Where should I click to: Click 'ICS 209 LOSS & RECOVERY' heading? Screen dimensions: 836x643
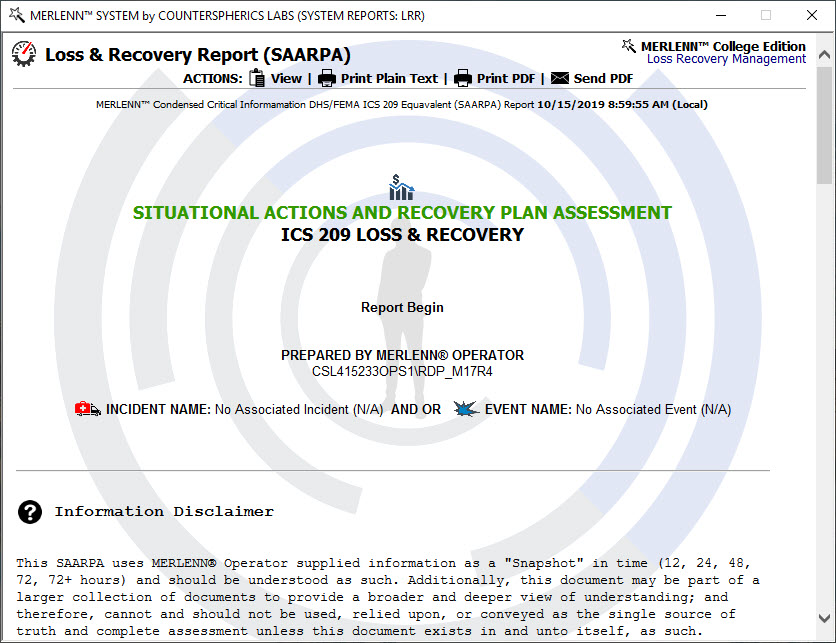tap(403, 235)
